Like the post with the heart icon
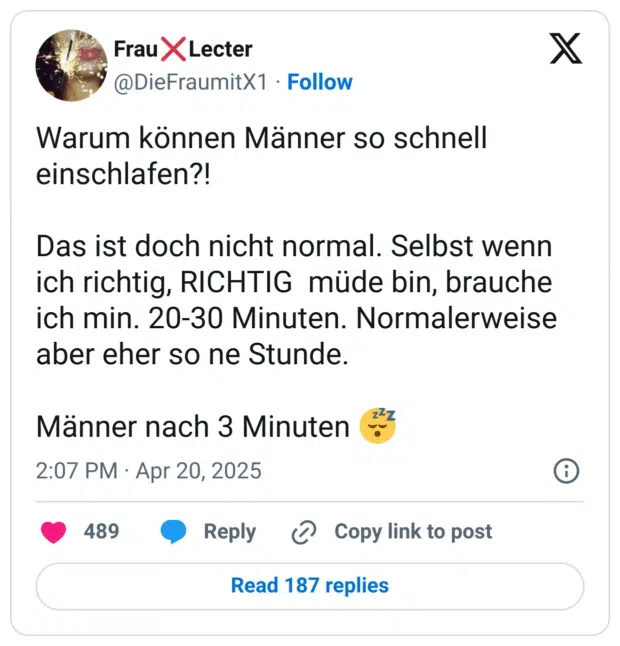Viewport: 620px width, 646px height. pos(53,532)
